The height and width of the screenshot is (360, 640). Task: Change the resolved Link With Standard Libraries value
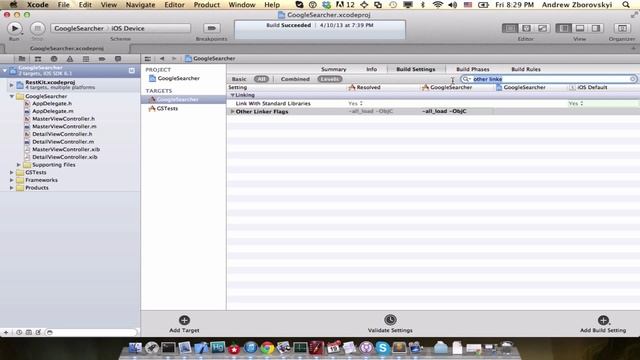[356, 103]
